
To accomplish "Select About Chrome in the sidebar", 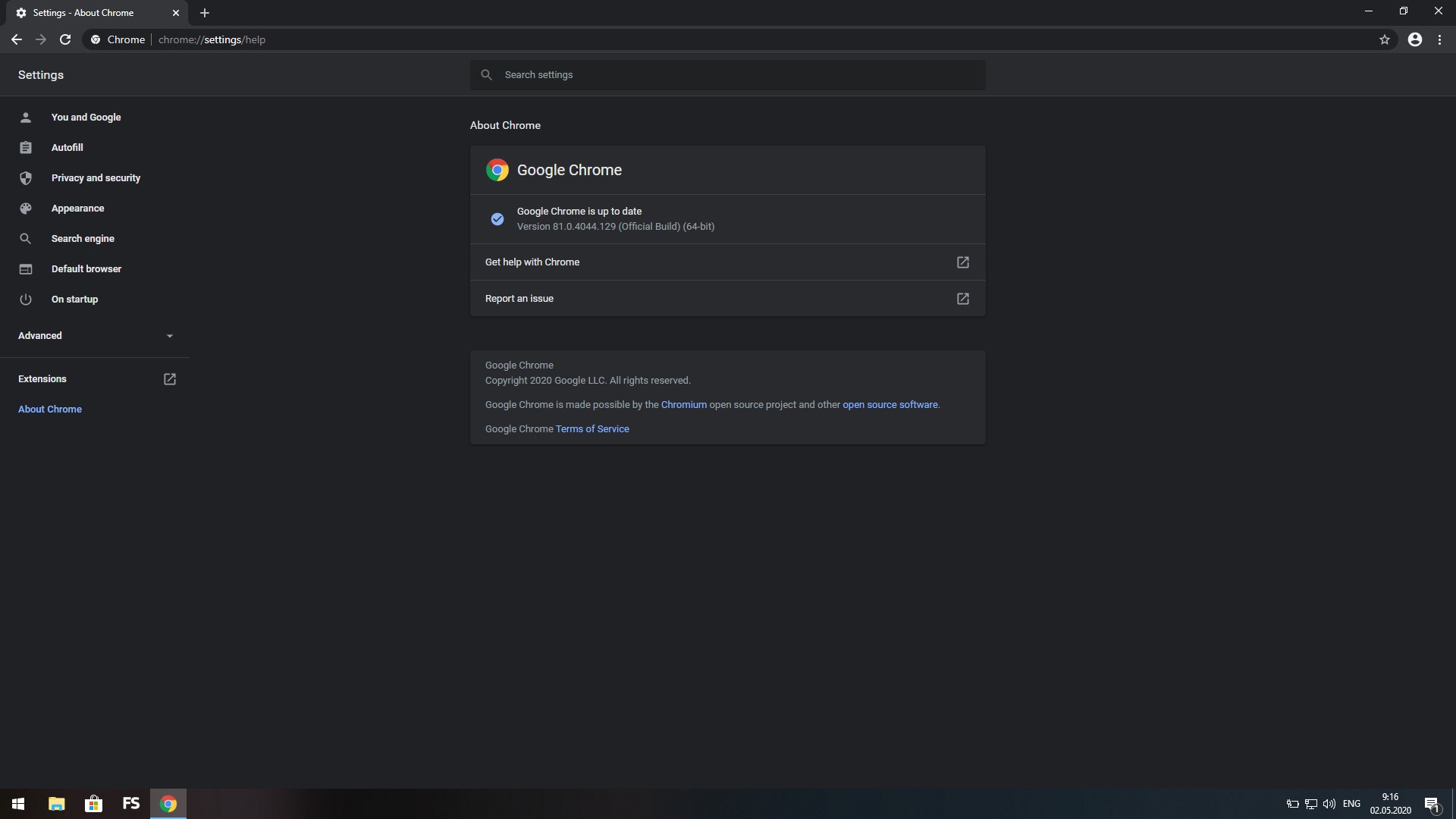I will pos(50,409).
